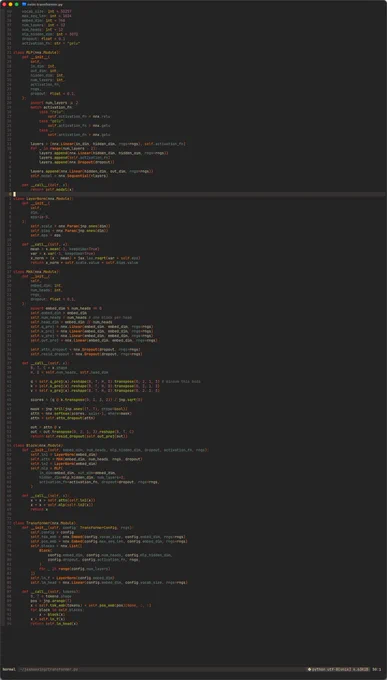
Task: Click the 'attn = nnx.softmax' line
Action: (x=81, y=413)
